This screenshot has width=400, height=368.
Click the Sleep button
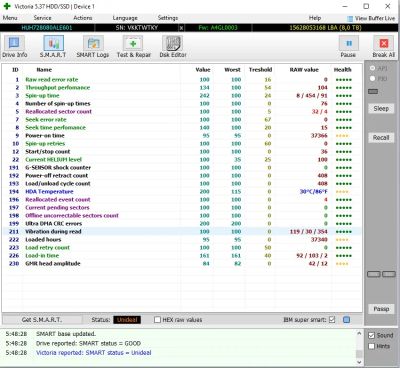(x=381, y=109)
